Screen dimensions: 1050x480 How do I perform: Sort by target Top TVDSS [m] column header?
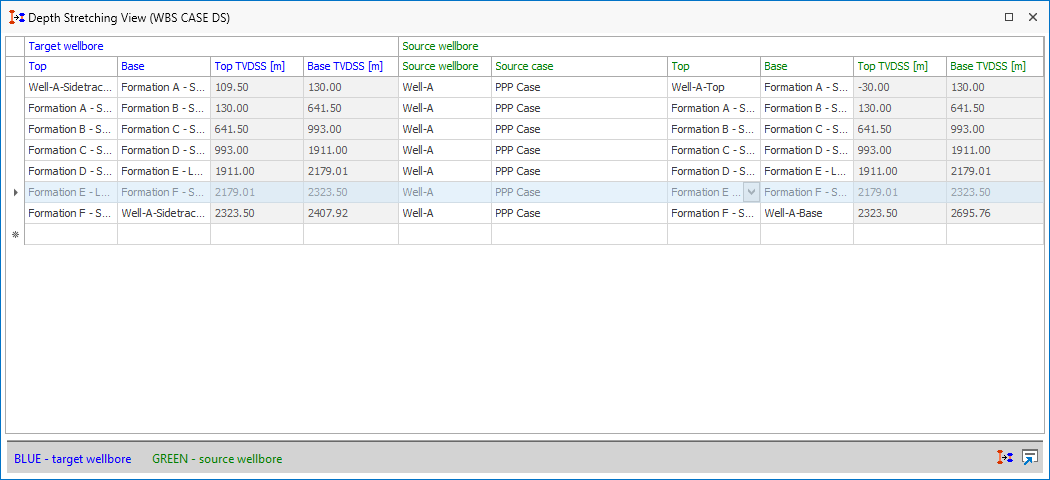pos(256,66)
